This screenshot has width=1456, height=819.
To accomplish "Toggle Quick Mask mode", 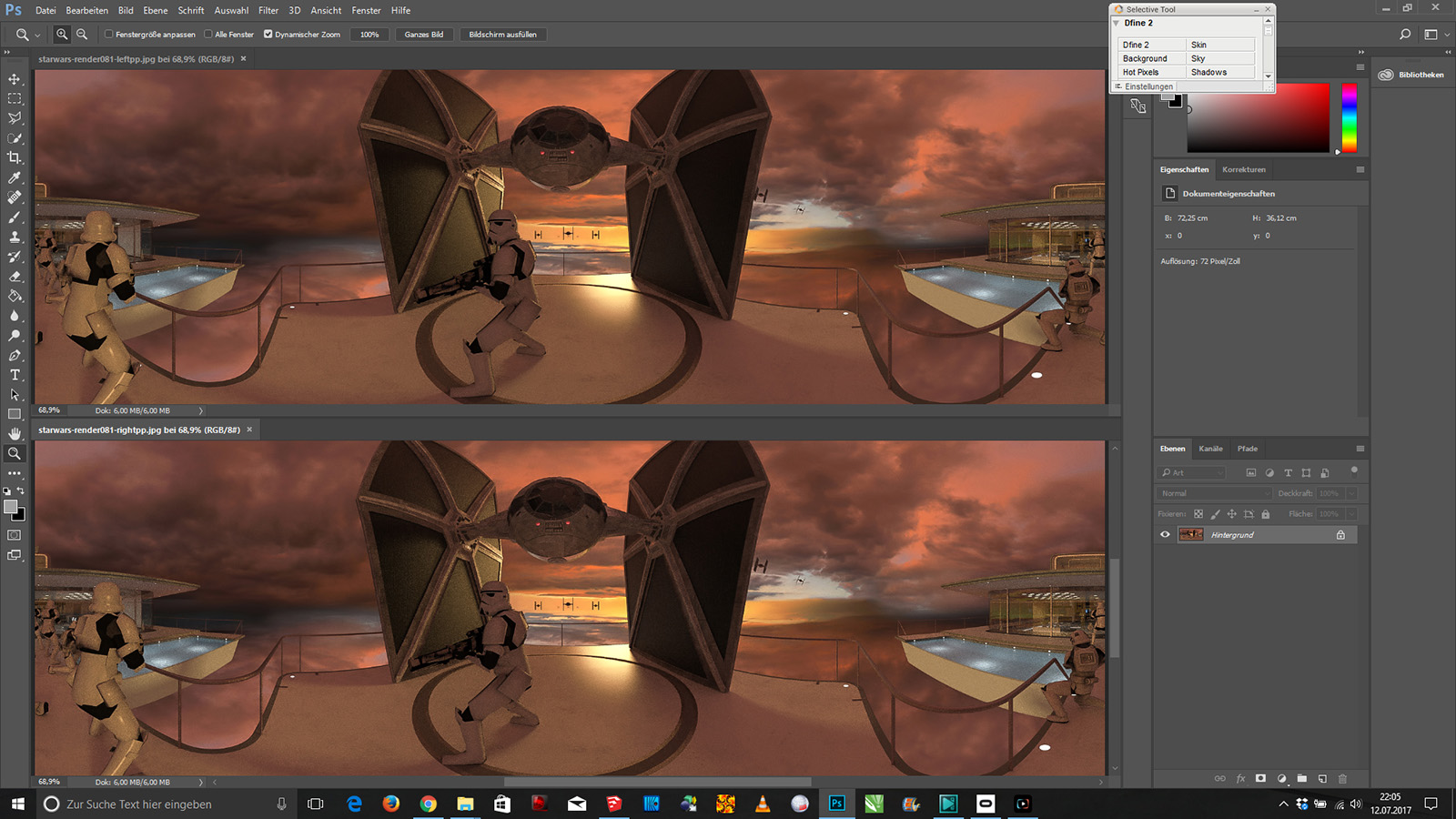I will (x=15, y=535).
